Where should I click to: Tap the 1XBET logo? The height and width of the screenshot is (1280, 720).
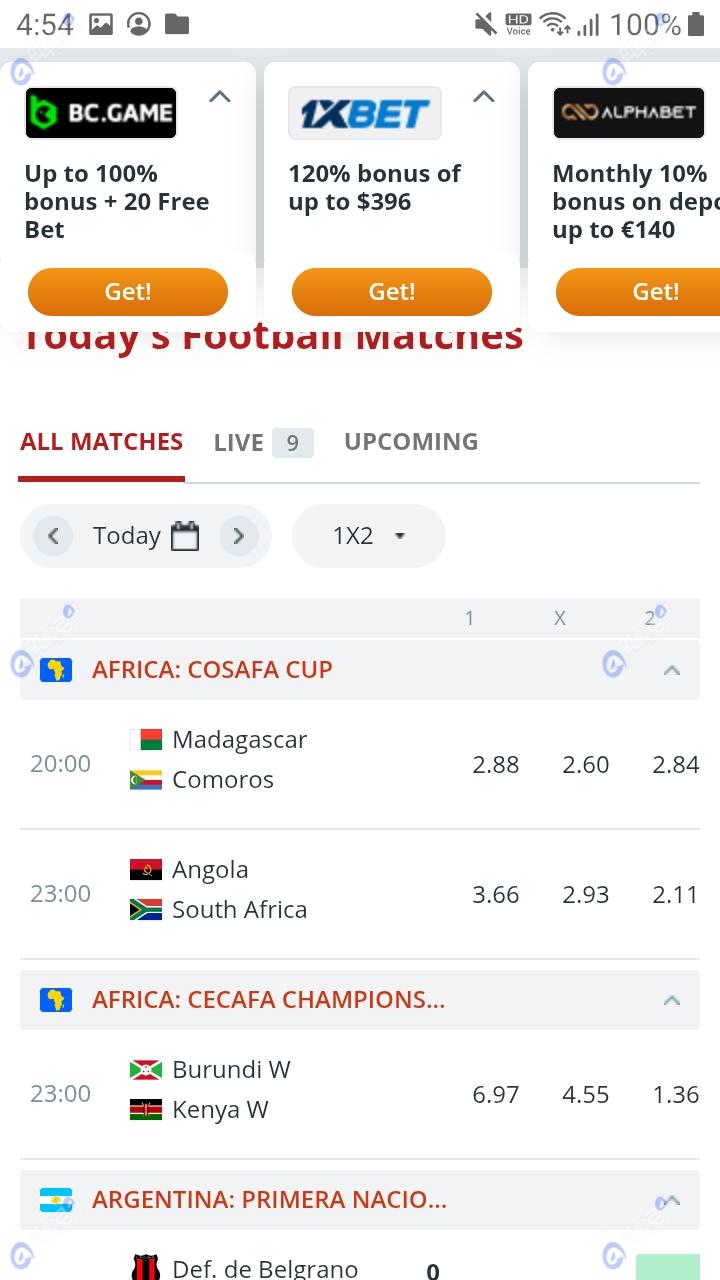pyautogui.click(x=364, y=113)
